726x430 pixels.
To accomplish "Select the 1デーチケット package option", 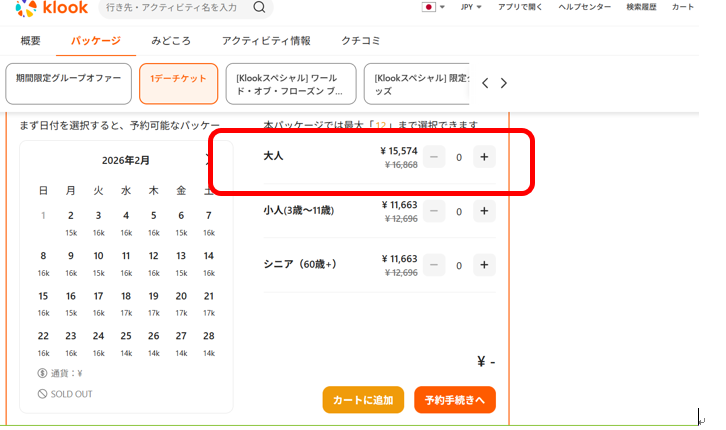I will pos(178,84).
